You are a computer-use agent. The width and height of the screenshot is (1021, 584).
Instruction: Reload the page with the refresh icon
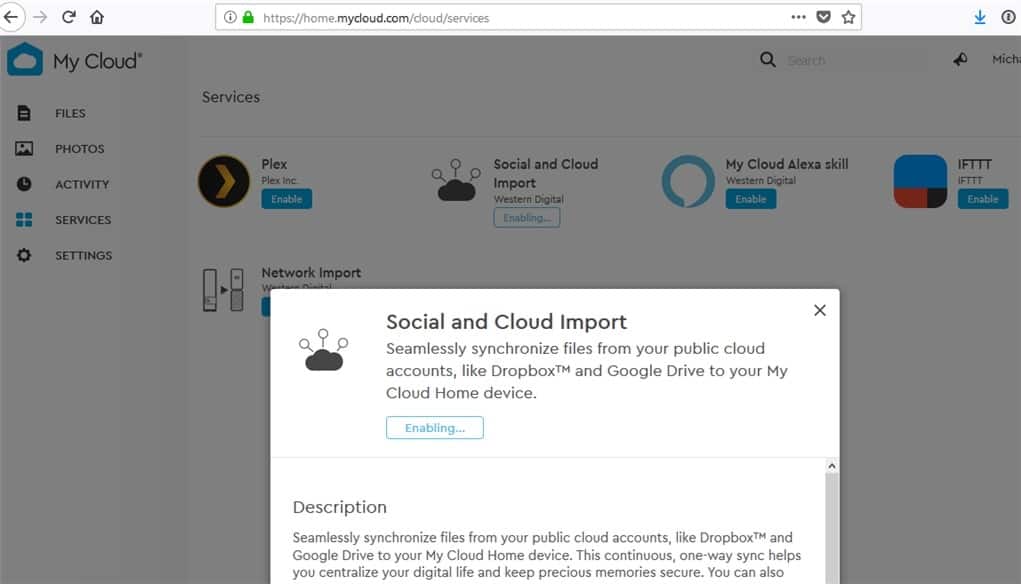click(x=68, y=17)
